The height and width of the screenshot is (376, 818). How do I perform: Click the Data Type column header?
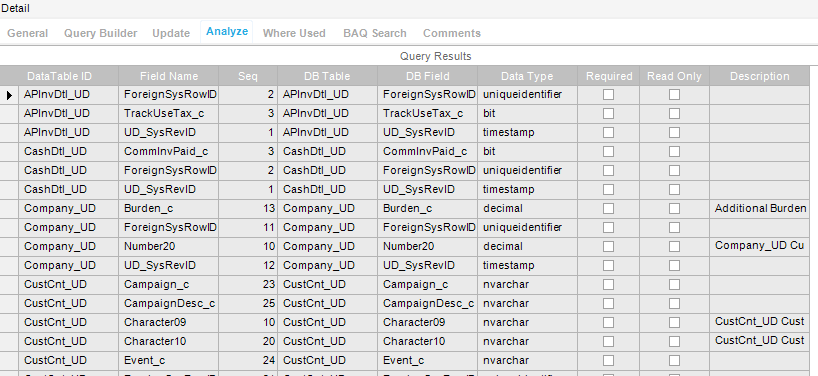coord(527,76)
